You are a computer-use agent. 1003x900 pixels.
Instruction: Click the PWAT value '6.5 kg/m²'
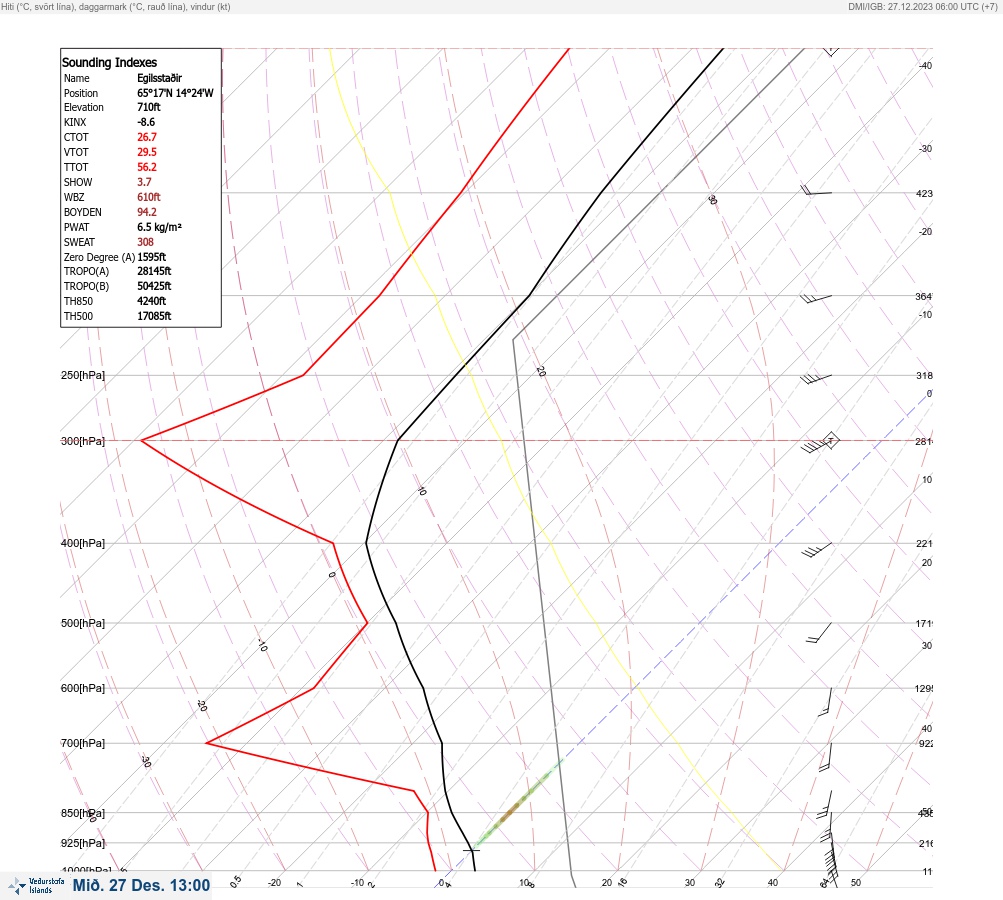tap(159, 227)
